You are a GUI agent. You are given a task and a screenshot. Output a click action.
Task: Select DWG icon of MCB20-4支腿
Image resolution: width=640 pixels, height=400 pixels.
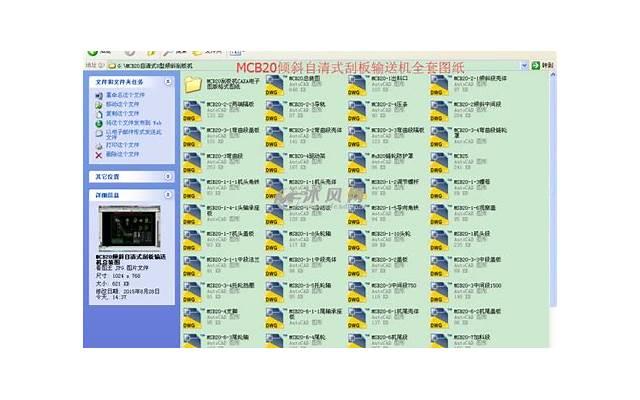click(192, 318)
